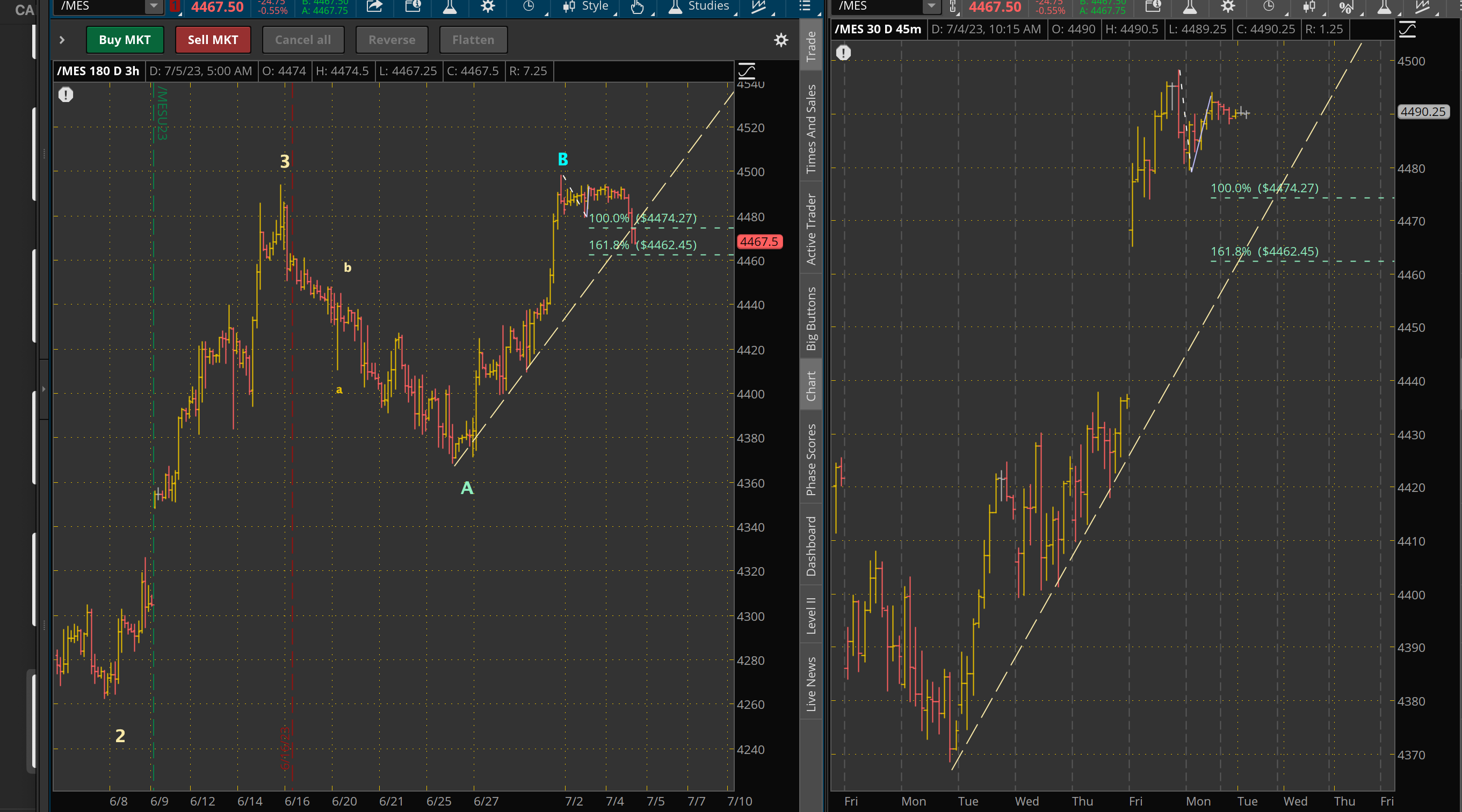Click the 161.8% ($4462.45) level in right chart
Image resolution: width=1462 pixels, height=812 pixels.
[x=1264, y=251]
